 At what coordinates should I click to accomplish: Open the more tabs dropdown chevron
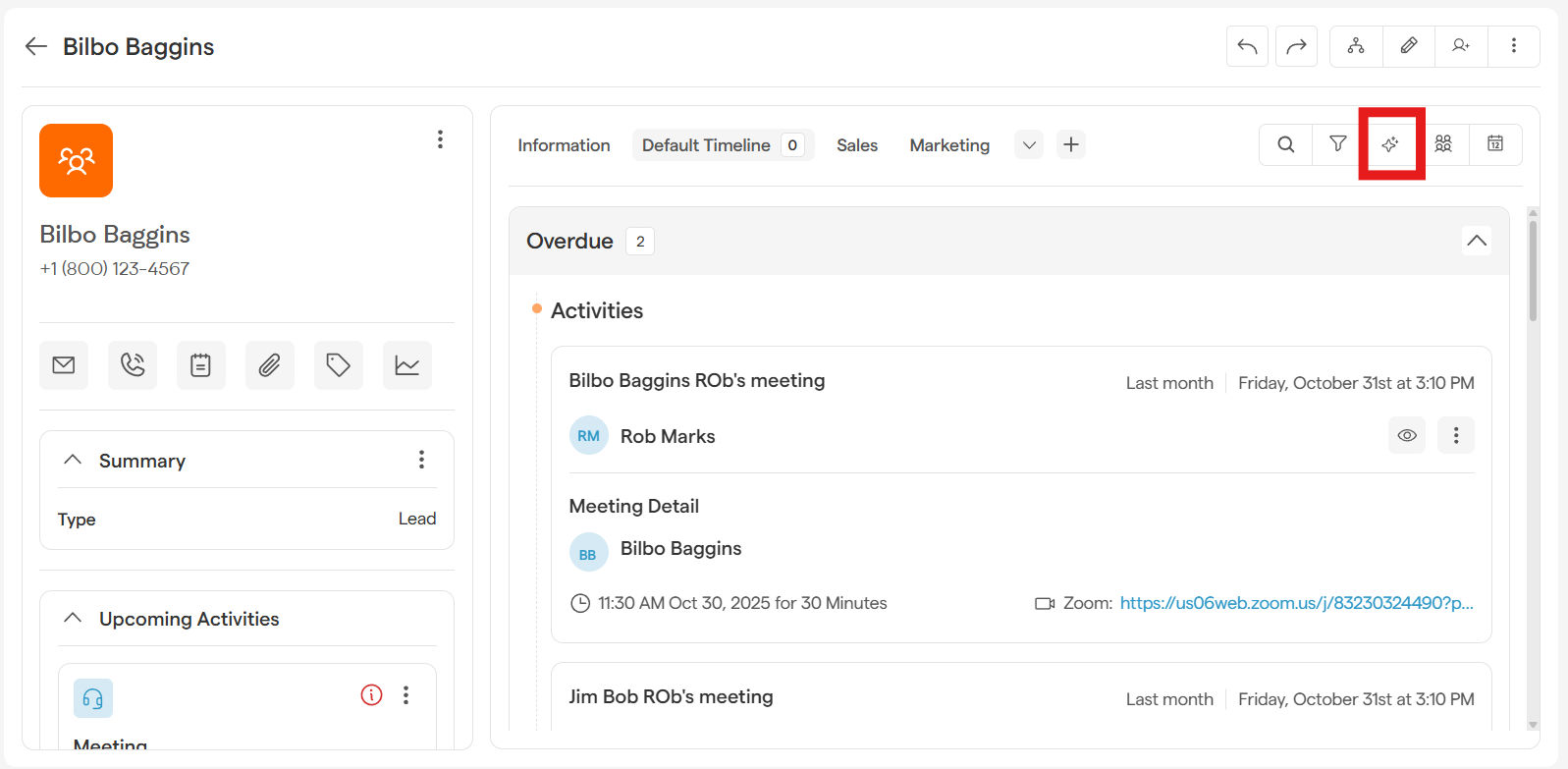click(1029, 145)
